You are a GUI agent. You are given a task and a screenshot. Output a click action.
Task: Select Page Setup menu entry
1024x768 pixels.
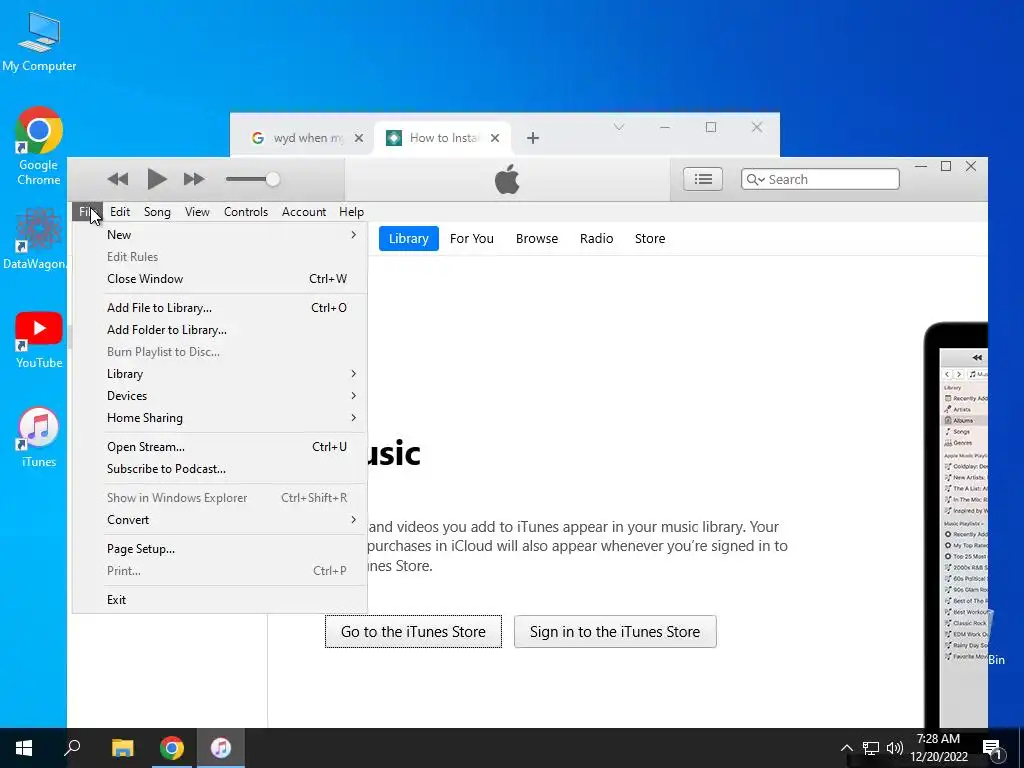pos(220,549)
